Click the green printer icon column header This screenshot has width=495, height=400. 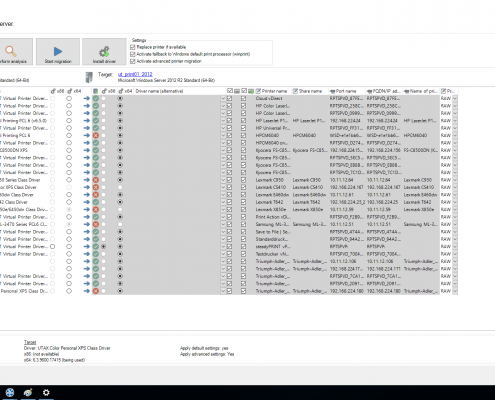click(251, 91)
